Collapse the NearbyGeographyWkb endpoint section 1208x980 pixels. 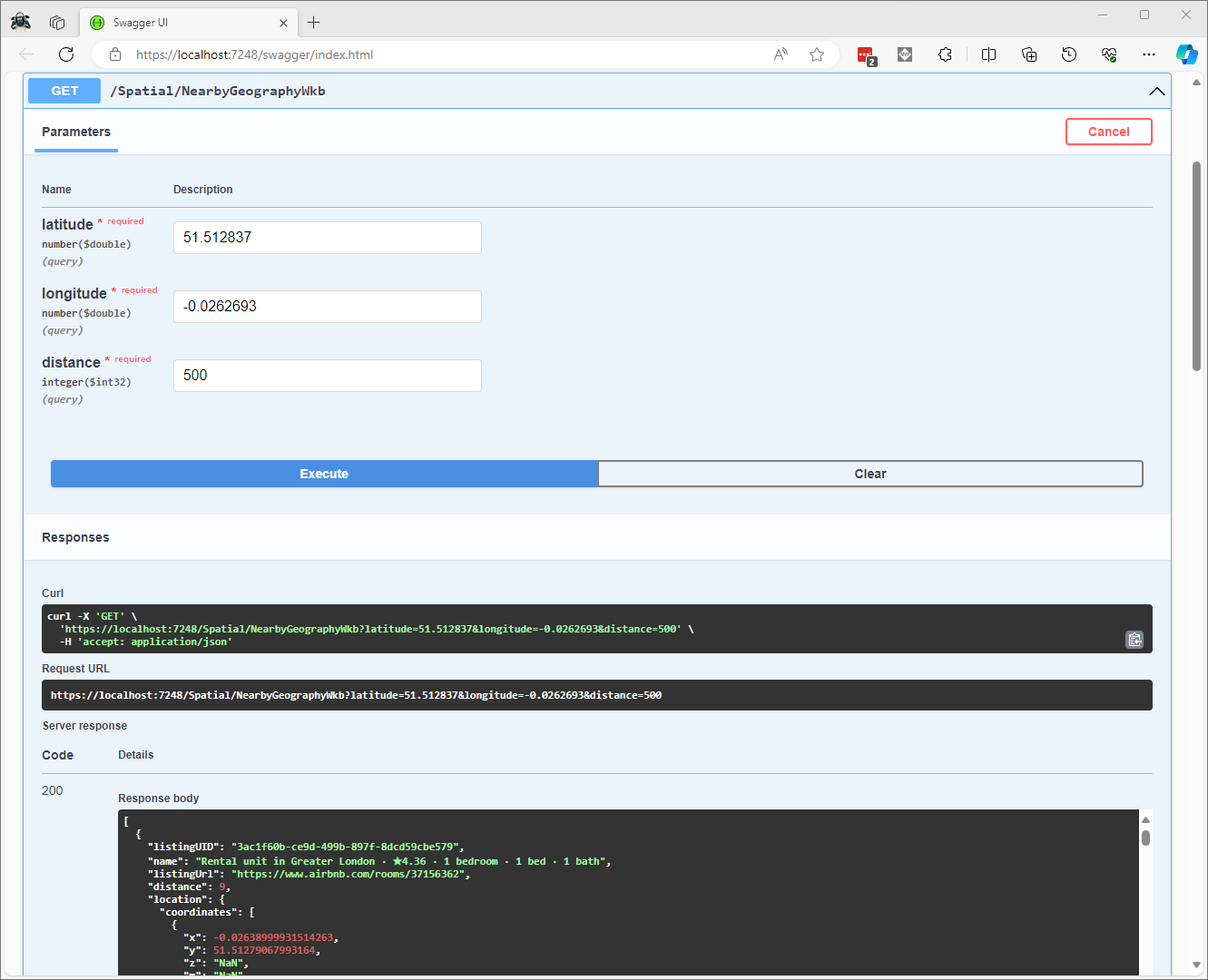click(x=1156, y=91)
